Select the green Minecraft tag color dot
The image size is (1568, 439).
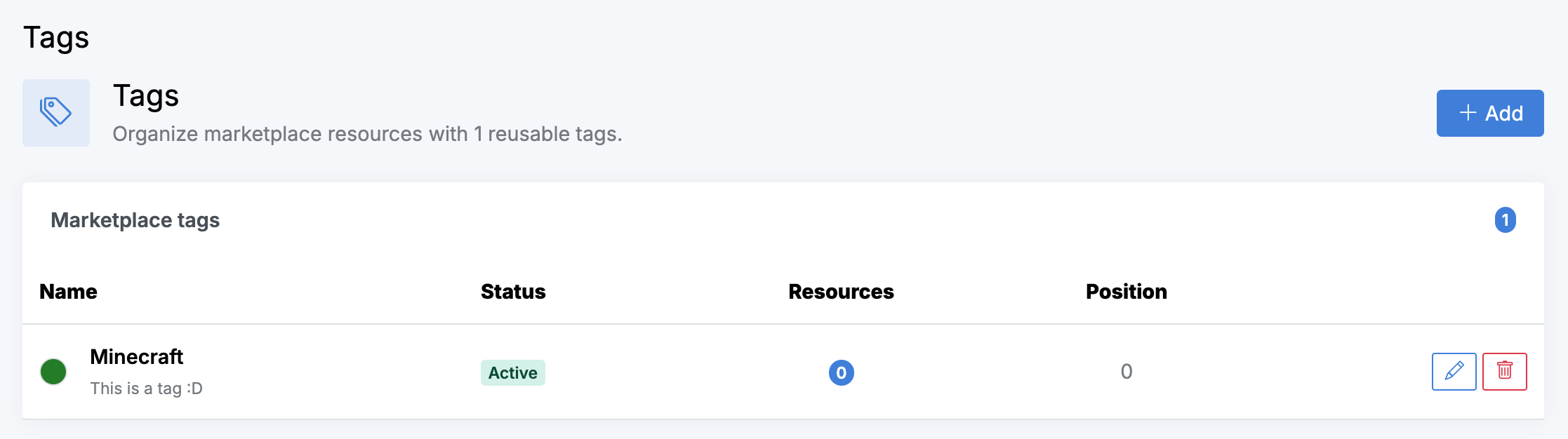[x=53, y=372]
